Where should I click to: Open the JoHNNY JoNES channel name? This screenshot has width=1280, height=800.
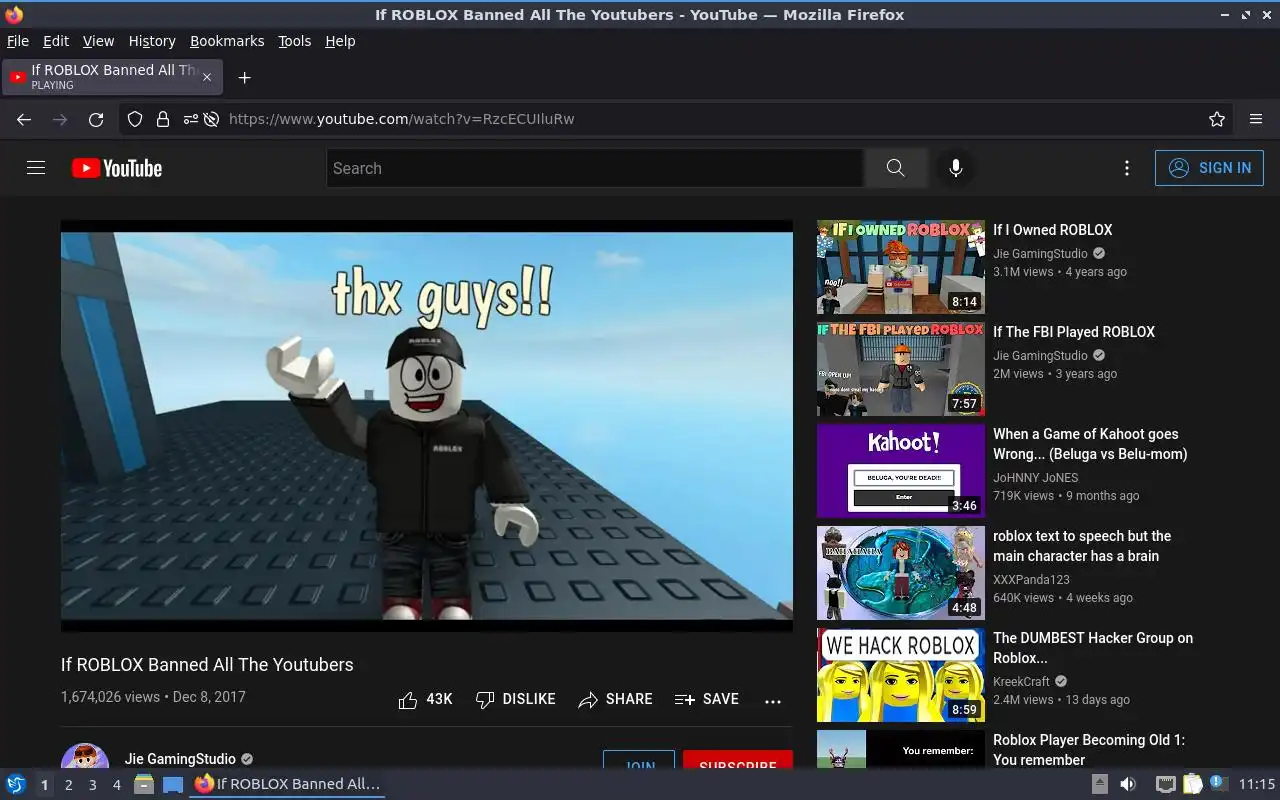(x=1036, y=477)
